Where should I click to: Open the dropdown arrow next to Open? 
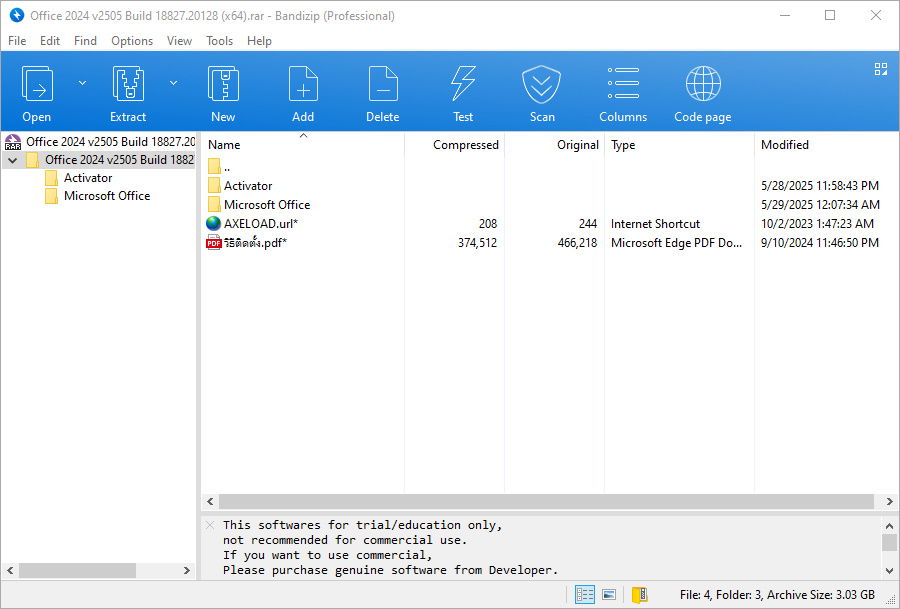82,83
